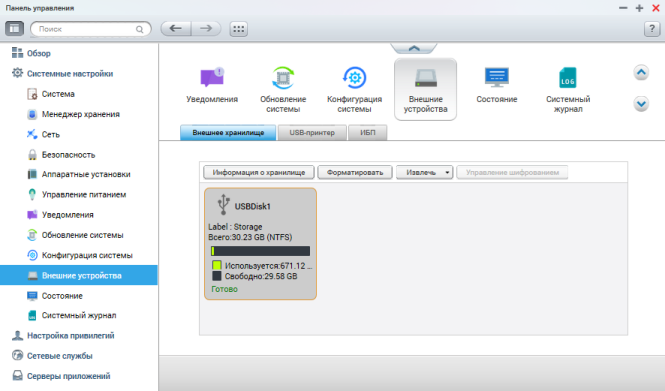Open the grid view of all items

pos(239,29)
